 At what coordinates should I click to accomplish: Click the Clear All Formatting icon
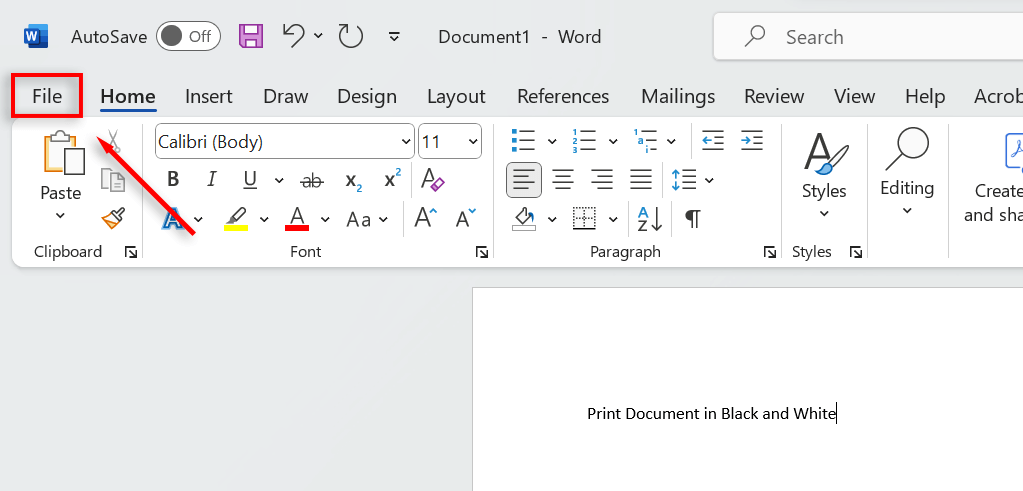[432, 180]
